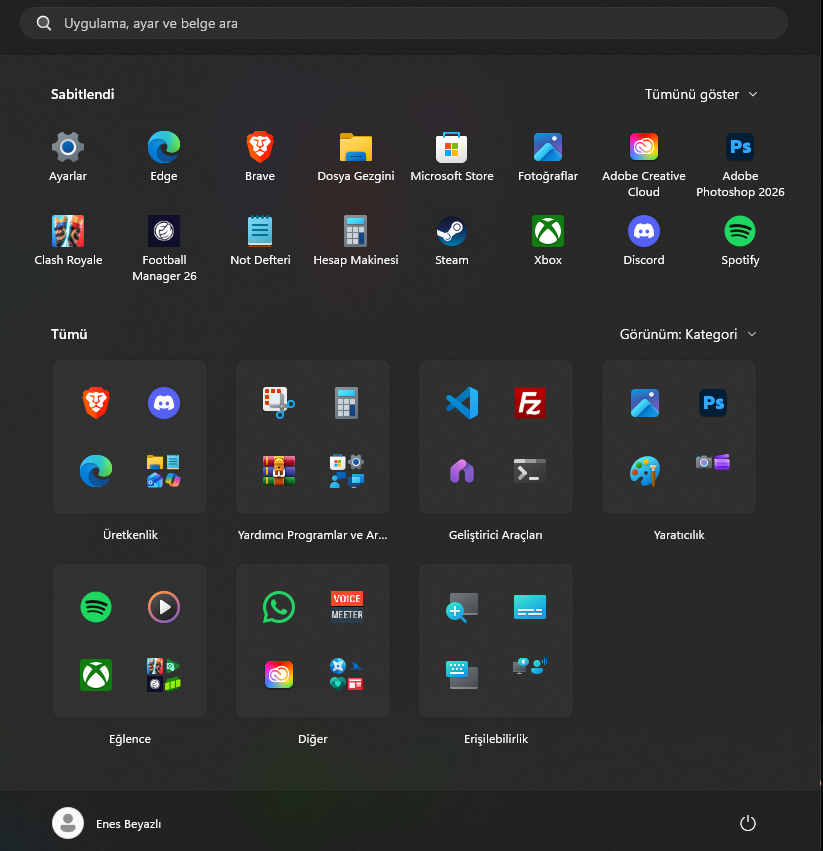Open Enes Beyazlı user account menu

coord(107,823)
